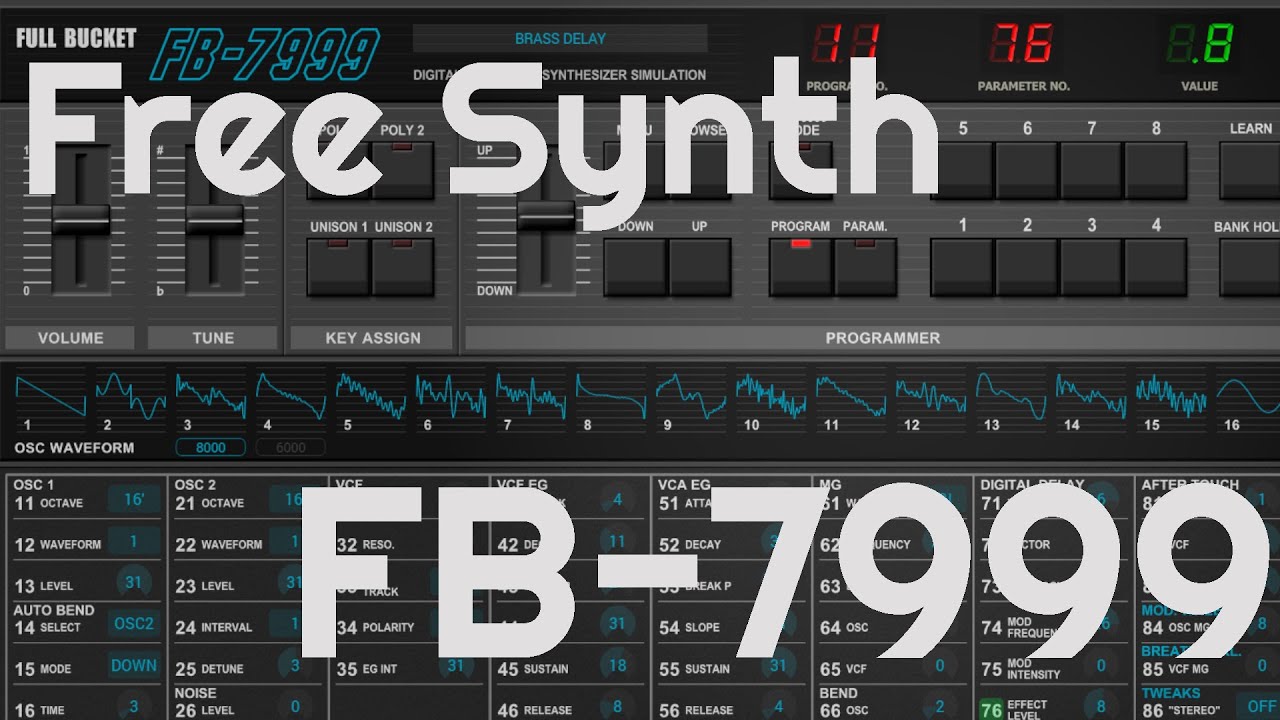1280x720 pixels.
Task: Click the Effect Level knob showing 8
Action: [x=1100, y=706]
